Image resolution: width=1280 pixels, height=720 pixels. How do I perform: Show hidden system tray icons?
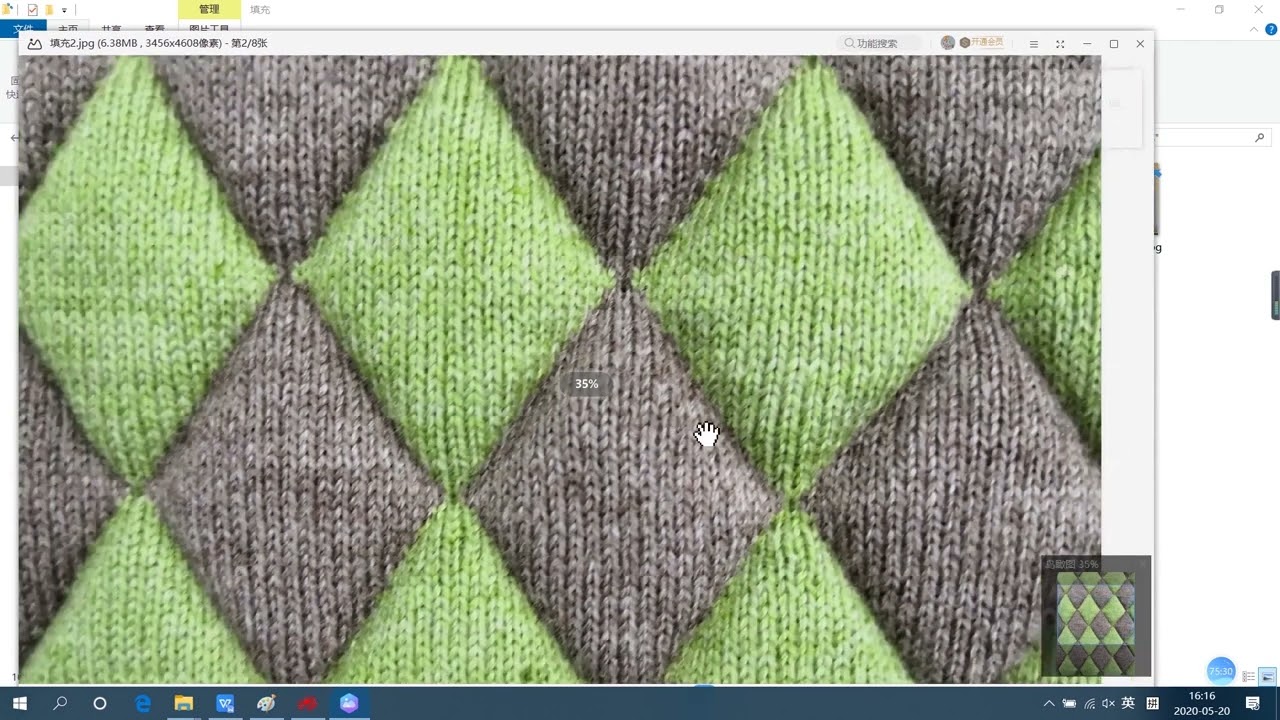pos(1048,704)
